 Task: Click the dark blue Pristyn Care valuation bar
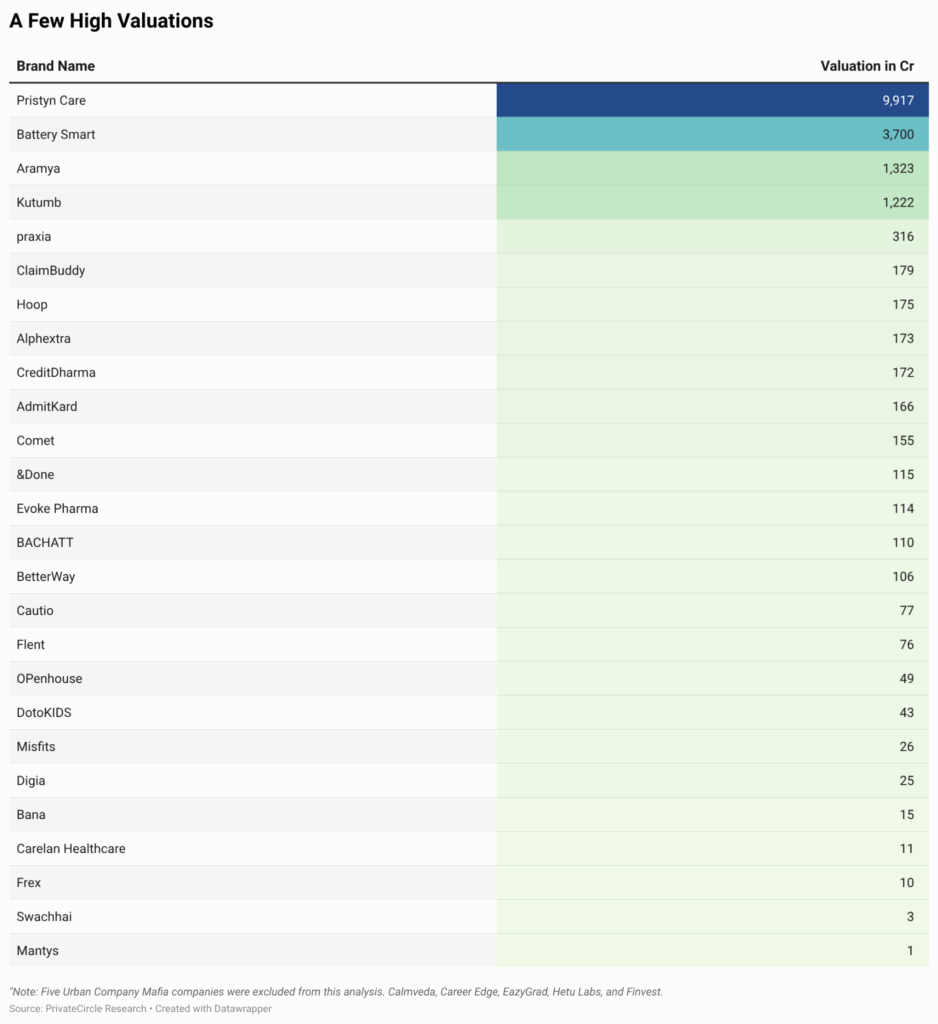tap(712, 100)
